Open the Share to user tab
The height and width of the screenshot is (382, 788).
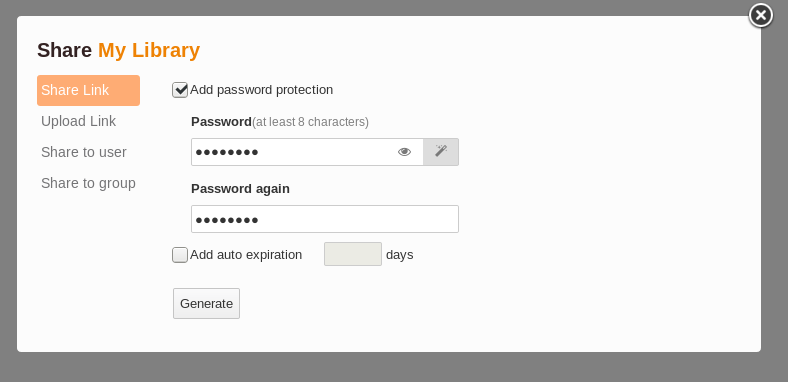[84, 152]
